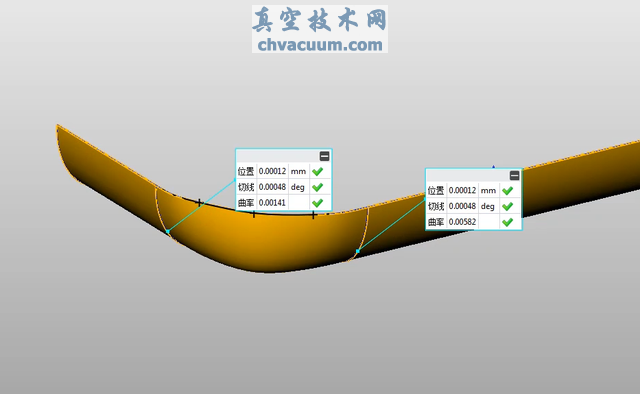Viewport: 640px width, 394px height.
Task: Pick the cyan handle on right boundary curve
Action: click(358, 251)
